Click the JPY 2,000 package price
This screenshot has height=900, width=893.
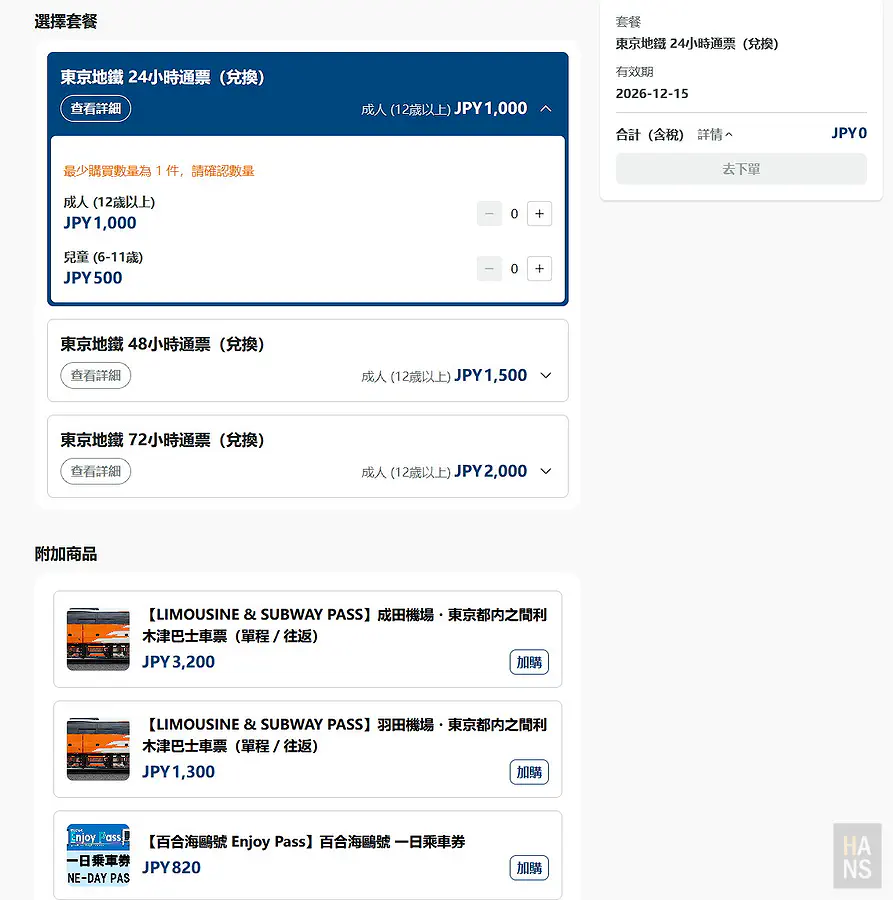pos(491,471)
